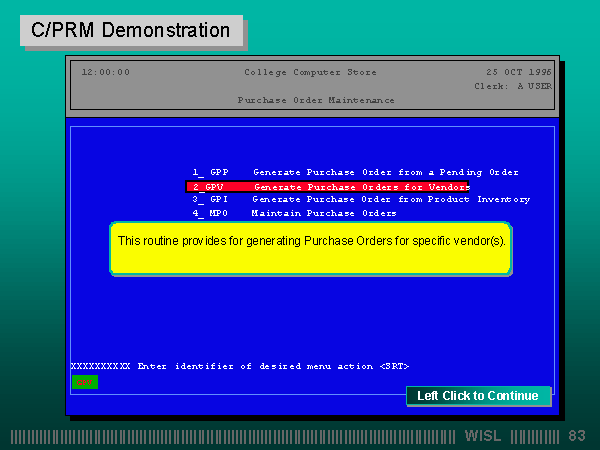
Task: Click the C/PRM Demonstration title label
Action: point(130,30)
